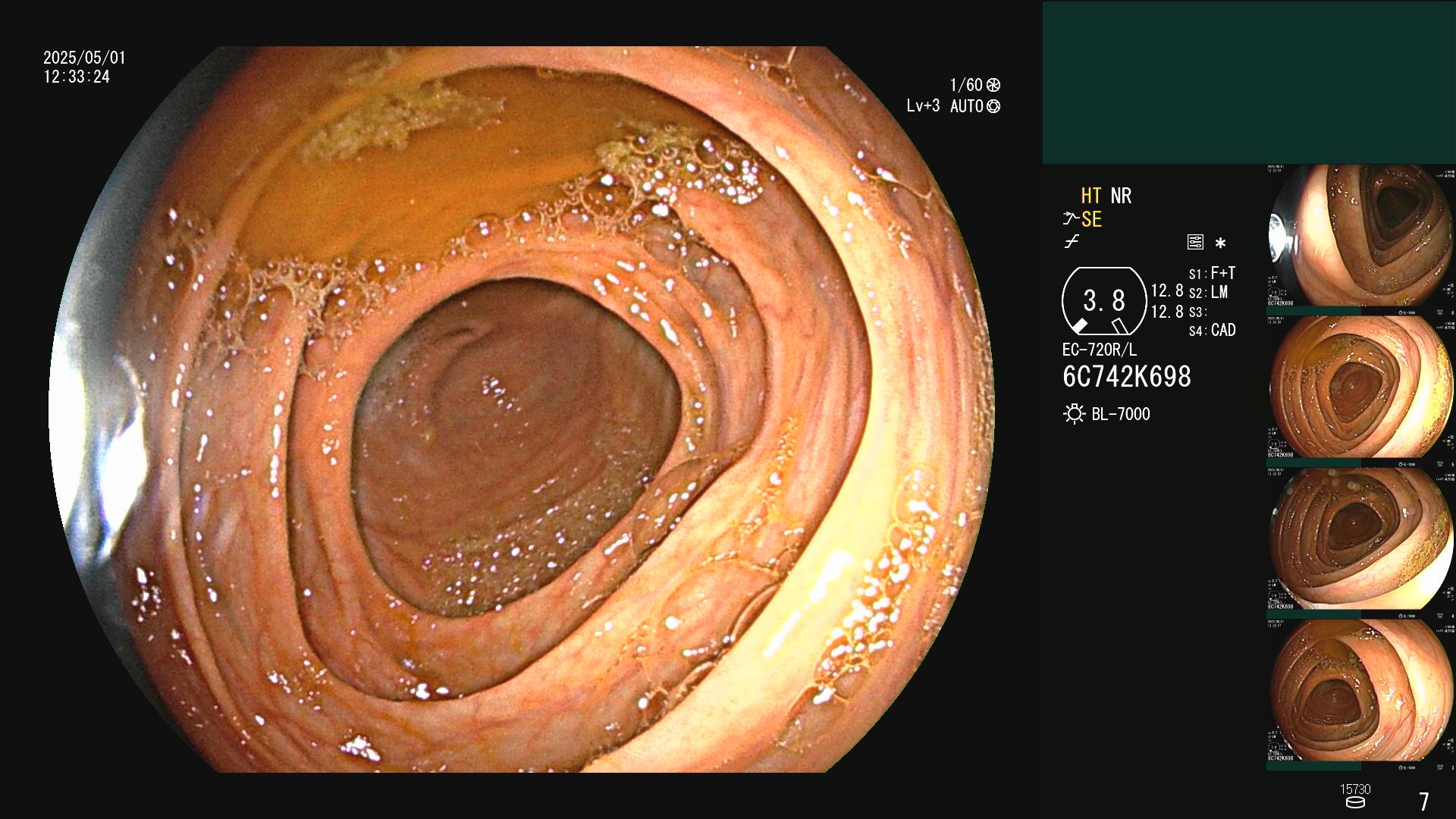The width and height of the screenshot is (1456, 819).
Task: Click the tone curve icon below SE
Action: click(1072, 243)
